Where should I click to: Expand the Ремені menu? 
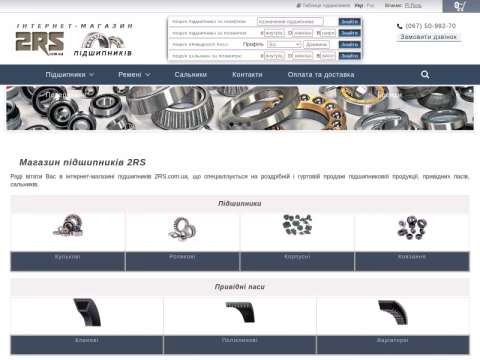click(134, 75)
